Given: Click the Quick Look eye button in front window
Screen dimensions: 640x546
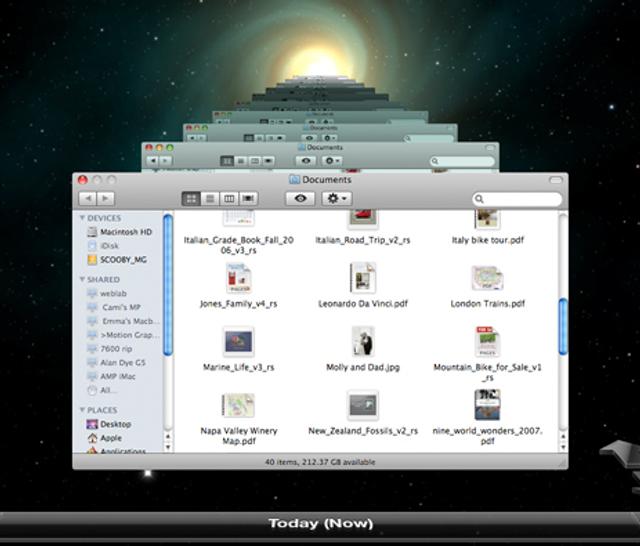Looking at the screenshot, I should tap(300, 199).
